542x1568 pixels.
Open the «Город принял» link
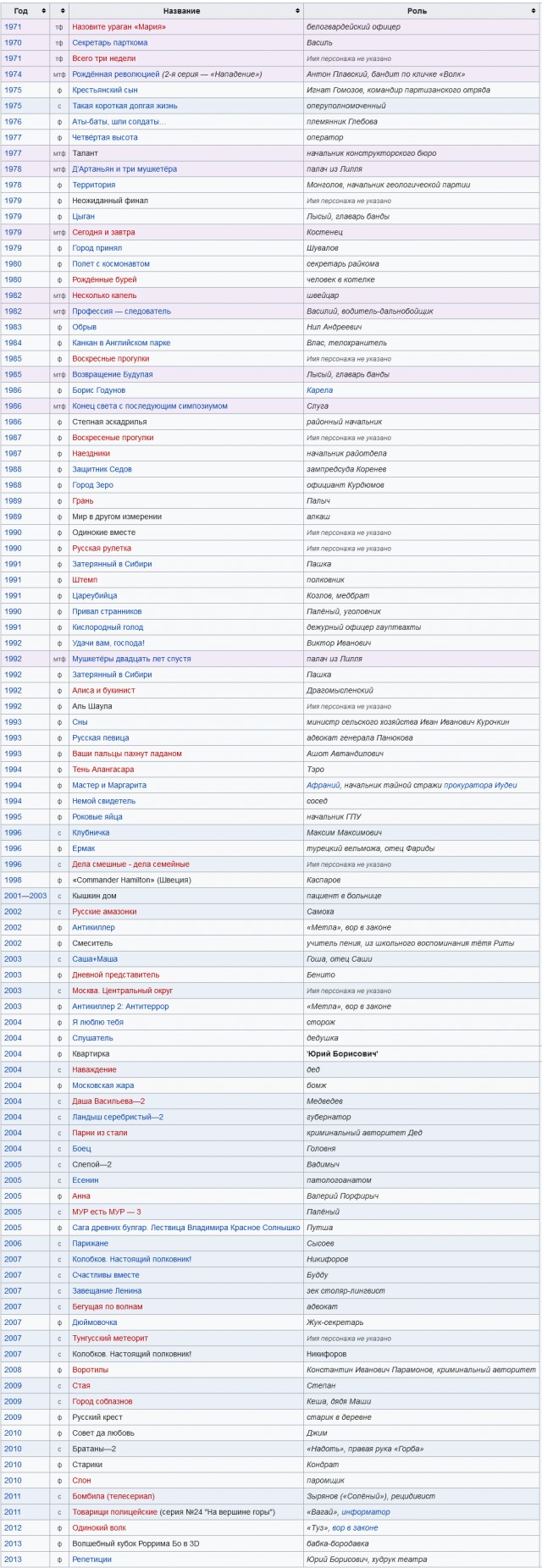[x=97, y=248]
